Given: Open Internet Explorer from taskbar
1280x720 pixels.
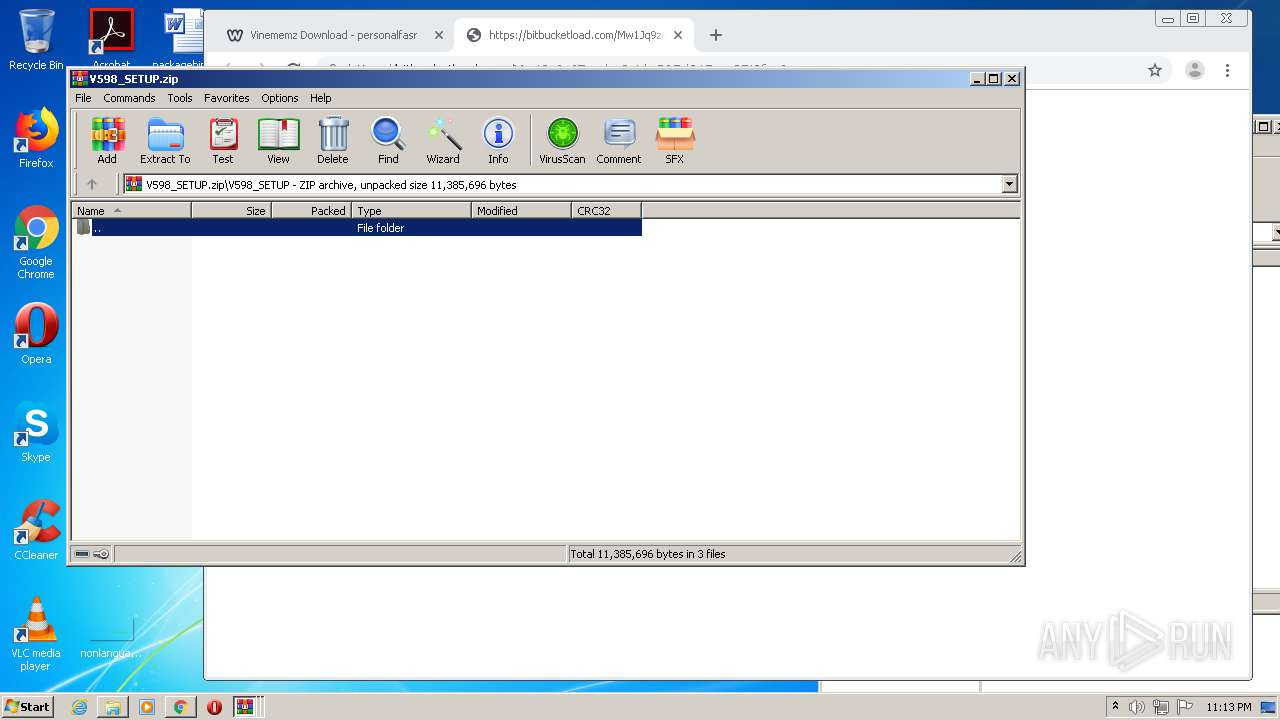Looking at the screenshot, I should point(79,707).
